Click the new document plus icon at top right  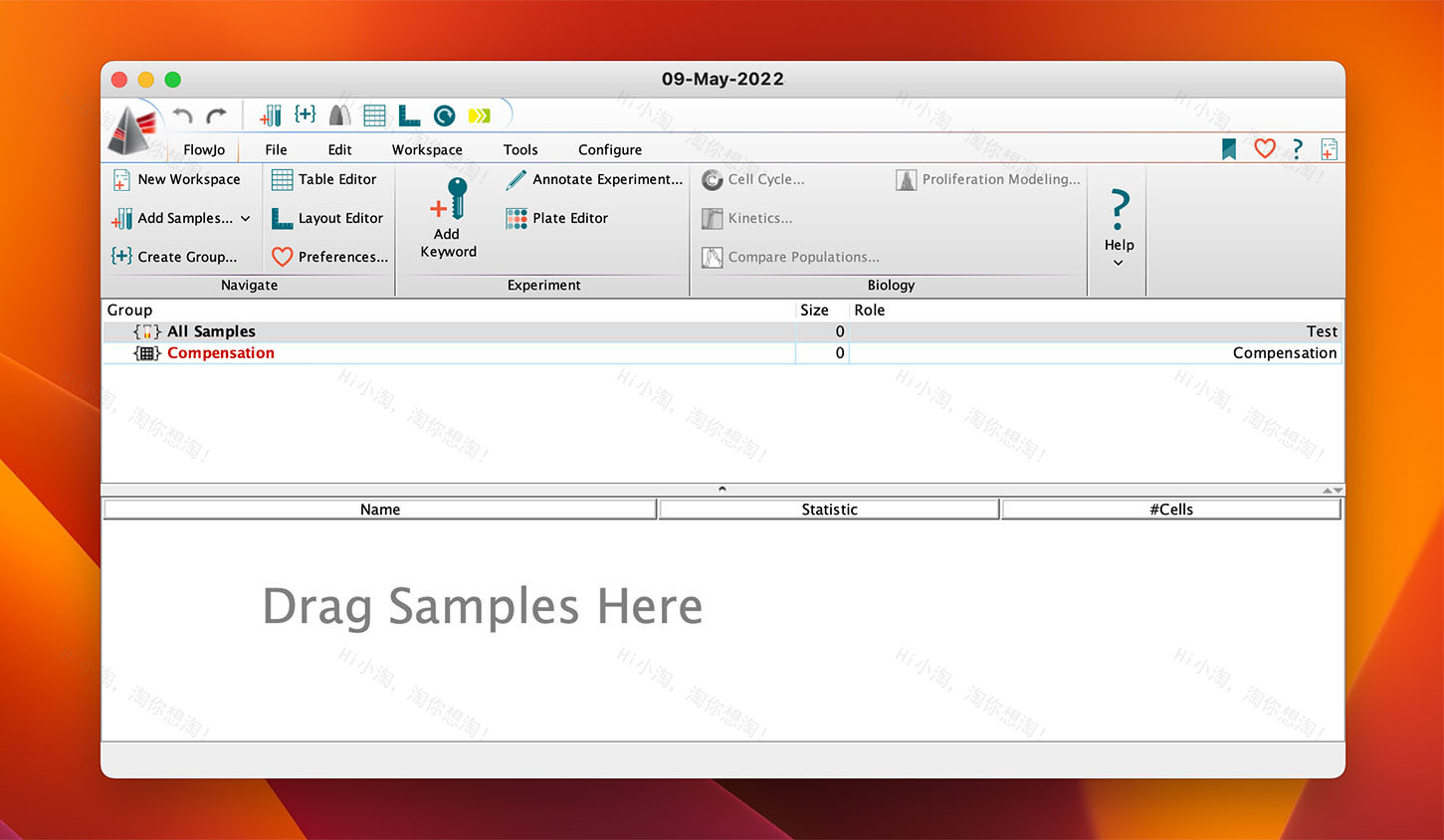(1329, 147)
